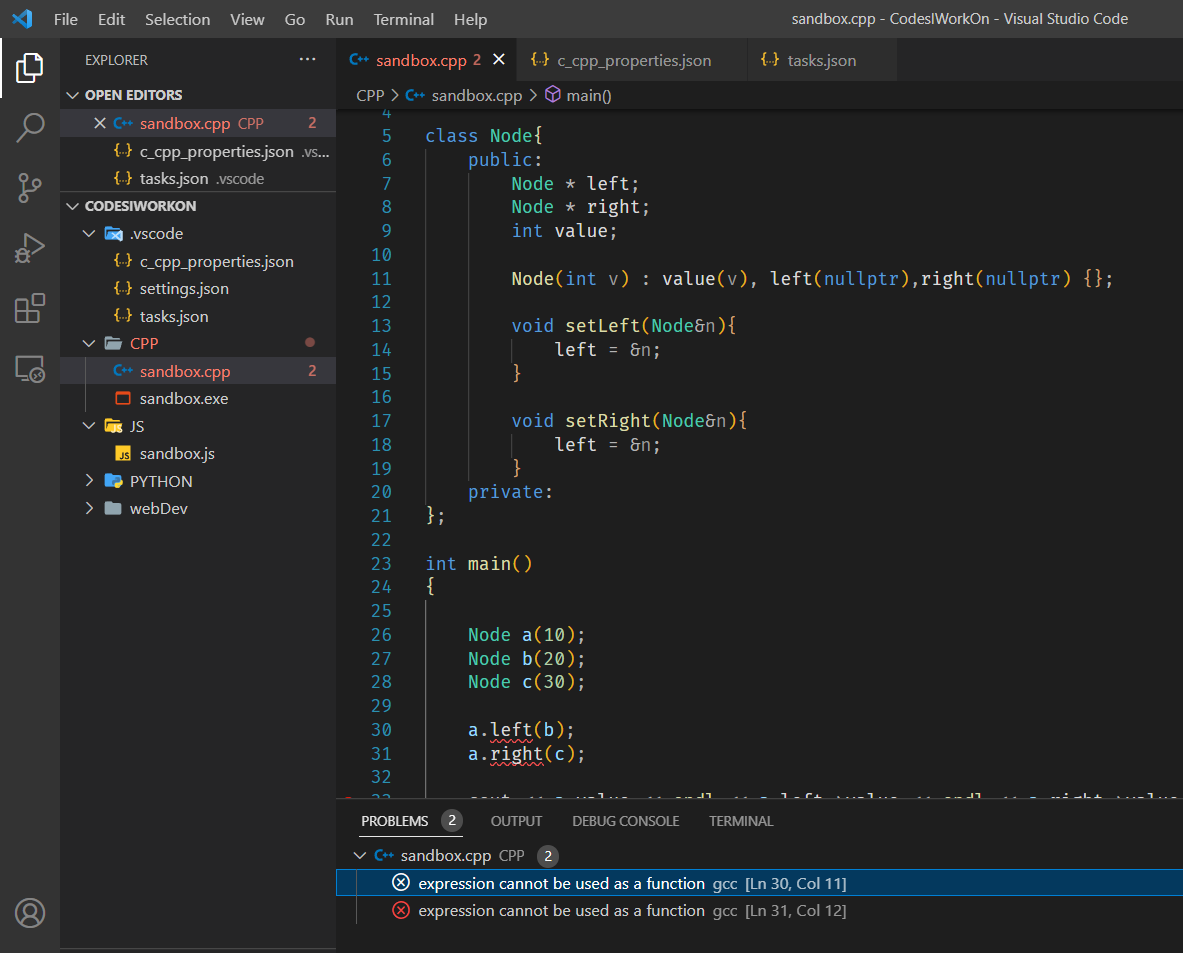The height and width of the screenshot is (953, 1183).
Task: Click C++ file icon in breadcrumb
Action: pyautogui.click(x=414, y=95)
